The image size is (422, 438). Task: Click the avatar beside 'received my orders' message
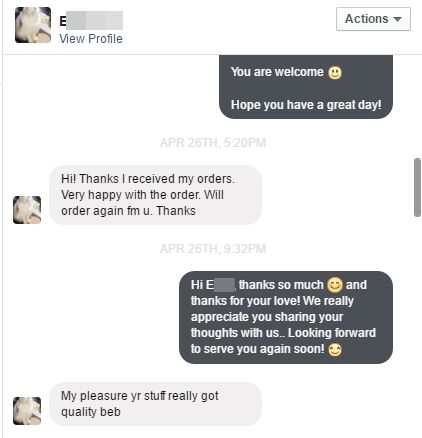click(27, 210)
